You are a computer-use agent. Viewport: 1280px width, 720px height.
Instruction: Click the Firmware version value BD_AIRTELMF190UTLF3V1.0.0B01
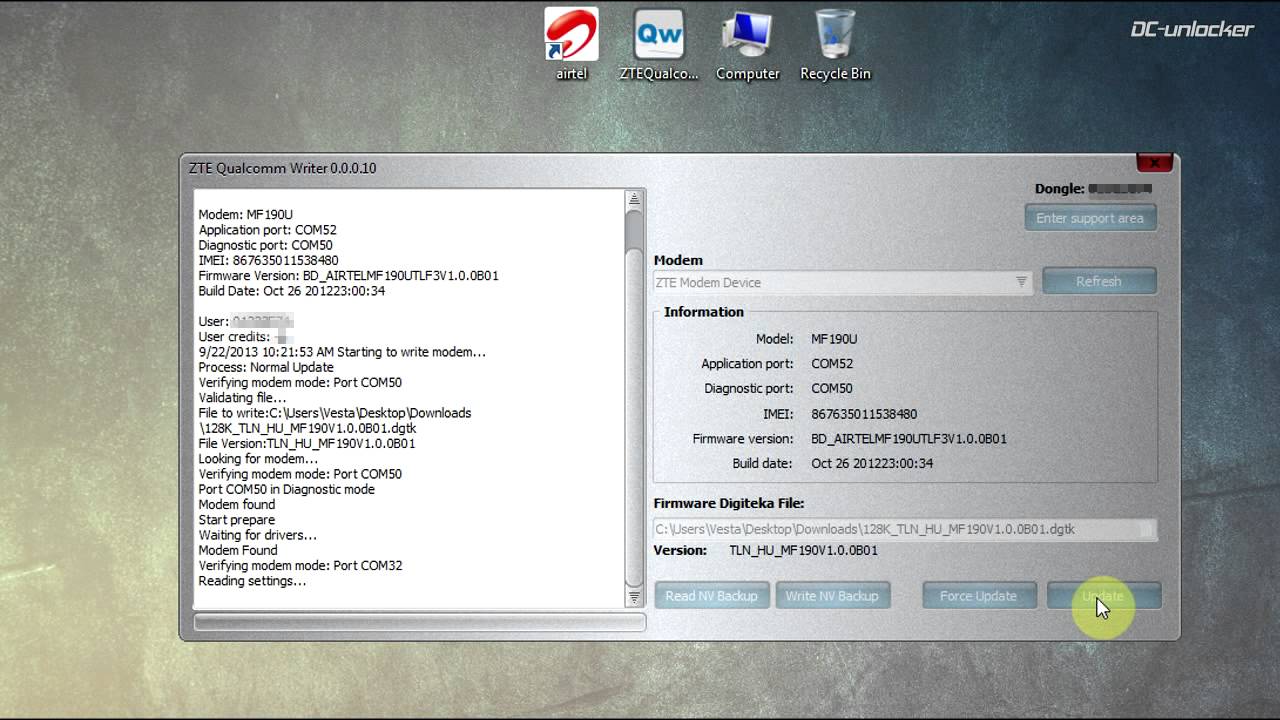click(x=909, y=439)
